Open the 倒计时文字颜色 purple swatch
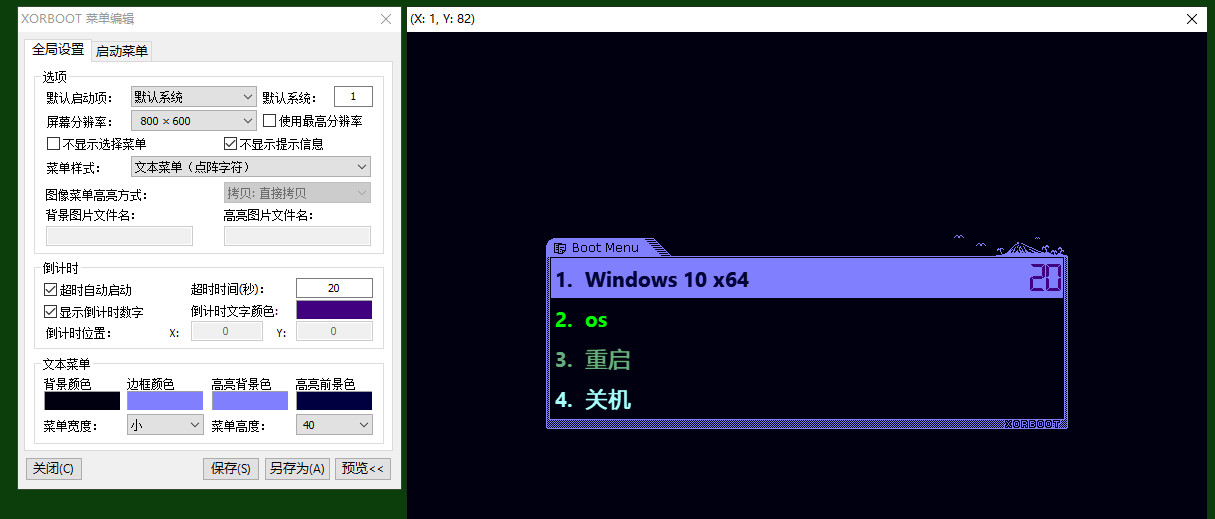The width and height of the screenshot is (1215, 519). [334, 310]
